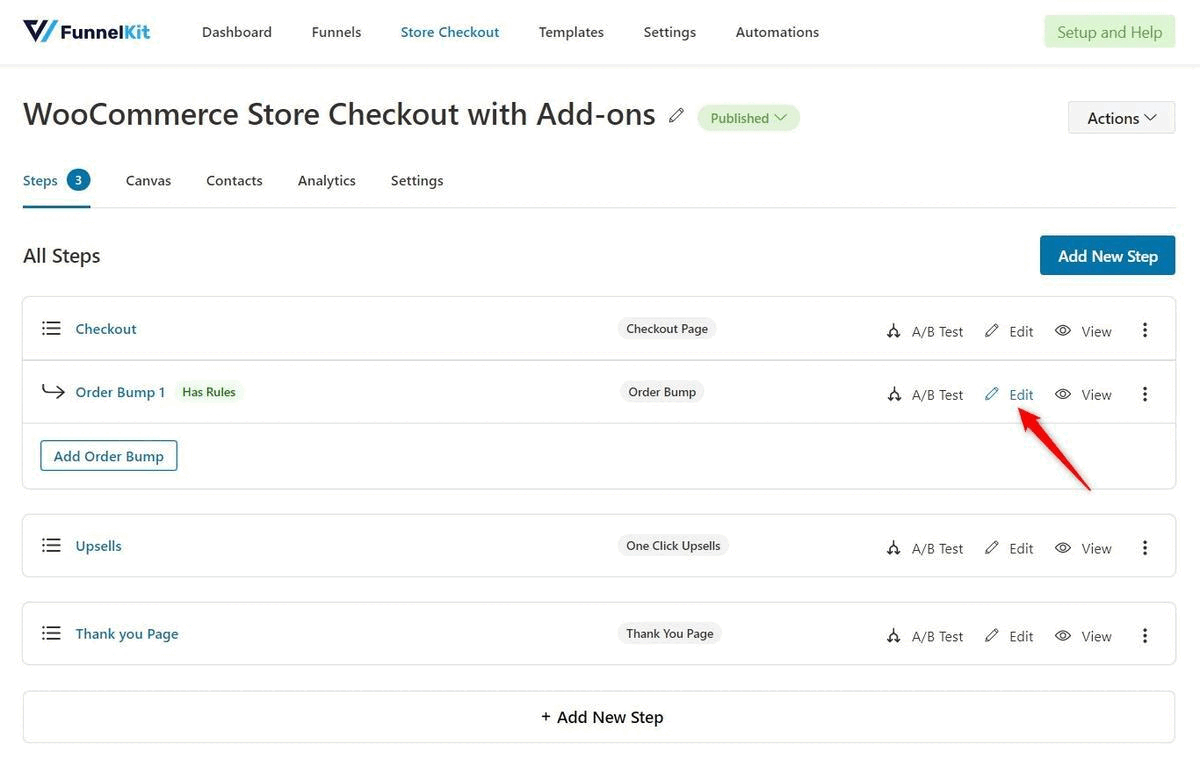Open the Checkout step link
1200x760 pixels.
[106, 329]
